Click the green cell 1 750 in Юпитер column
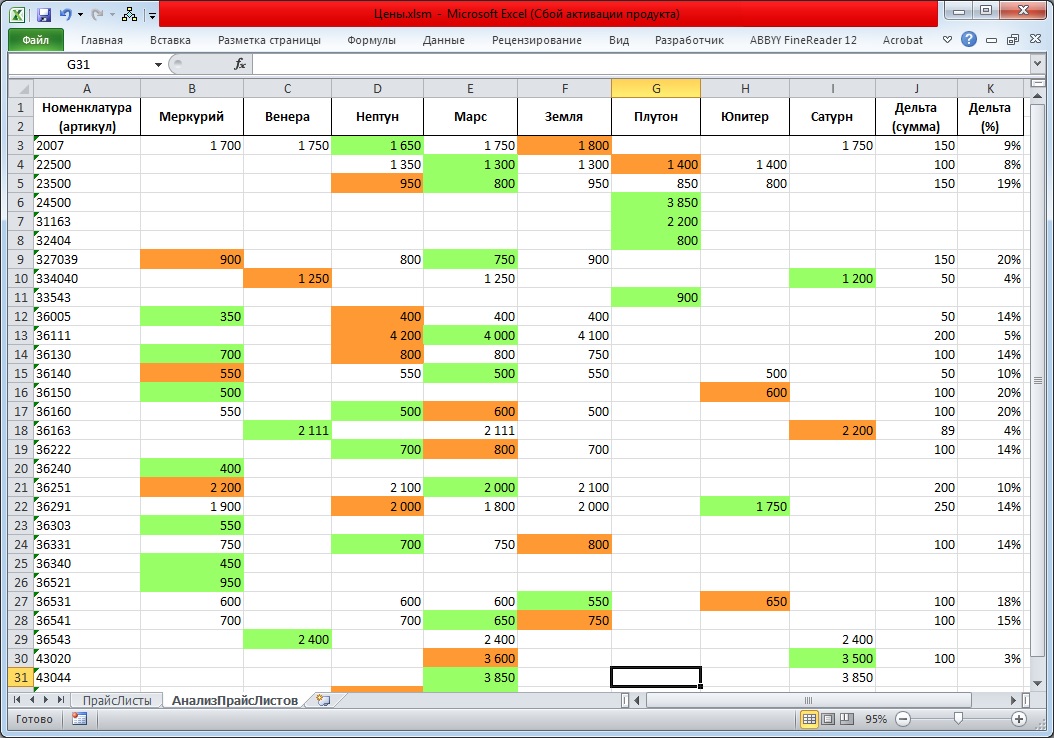 pos(745,506)
